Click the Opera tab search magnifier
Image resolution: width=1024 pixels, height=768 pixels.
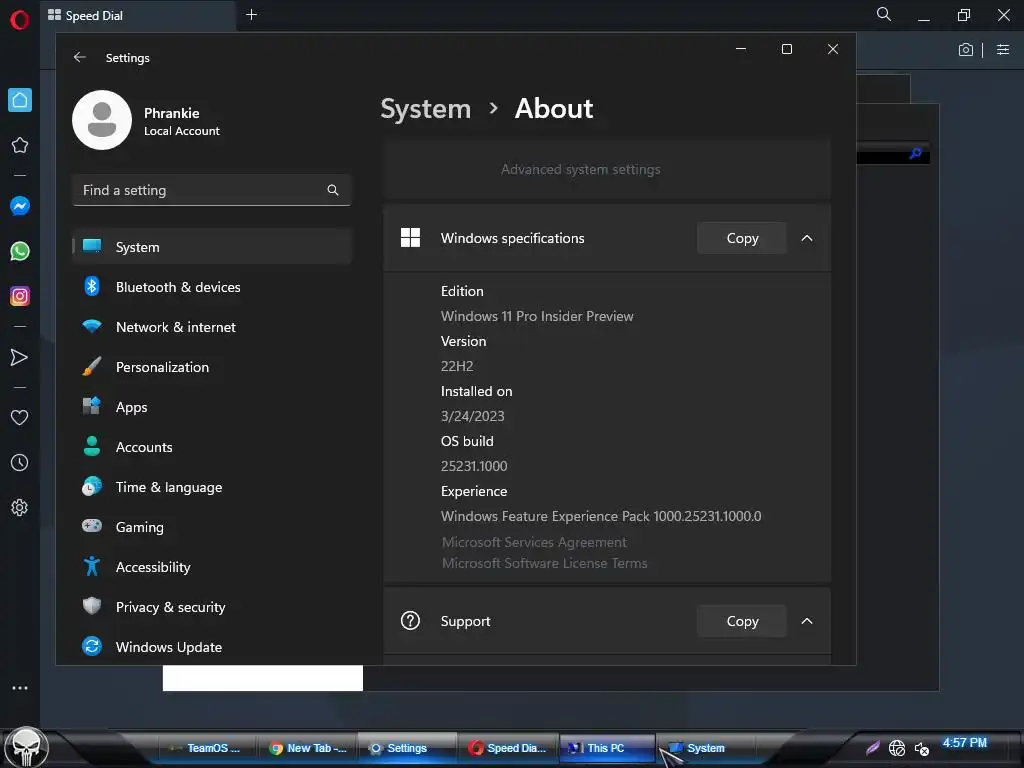coord(883,14)
